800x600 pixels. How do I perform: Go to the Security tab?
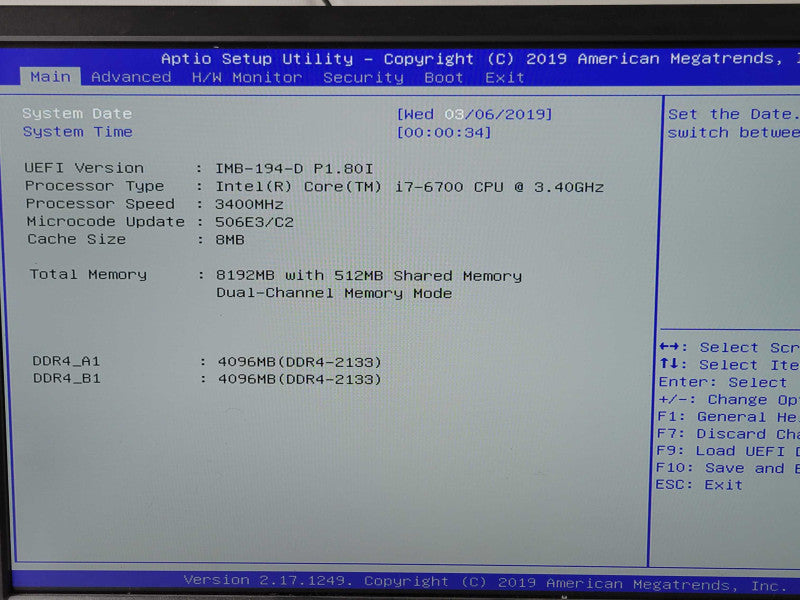[363, 78]
